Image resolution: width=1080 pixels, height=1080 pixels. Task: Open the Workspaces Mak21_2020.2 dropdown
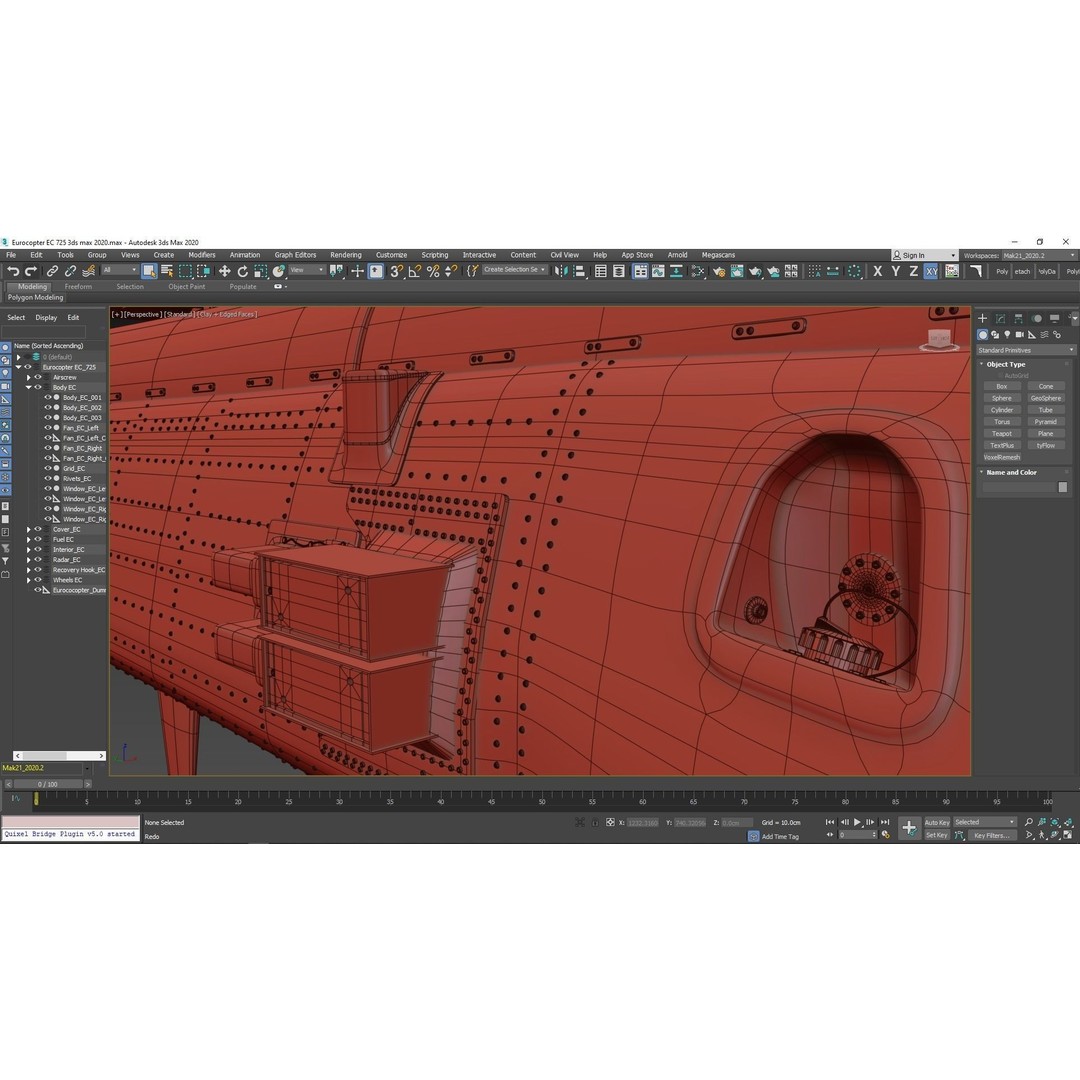coord(1039,256)
